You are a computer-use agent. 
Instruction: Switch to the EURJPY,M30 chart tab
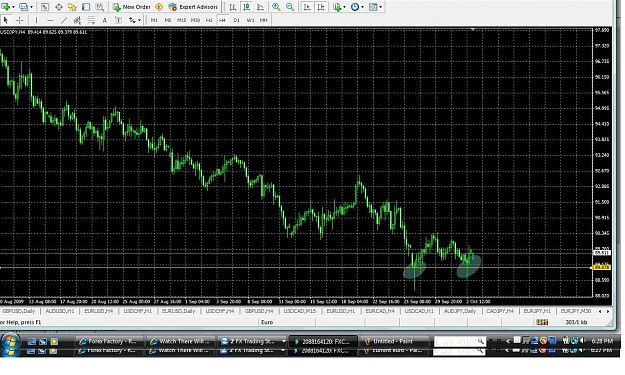(576, 311)
